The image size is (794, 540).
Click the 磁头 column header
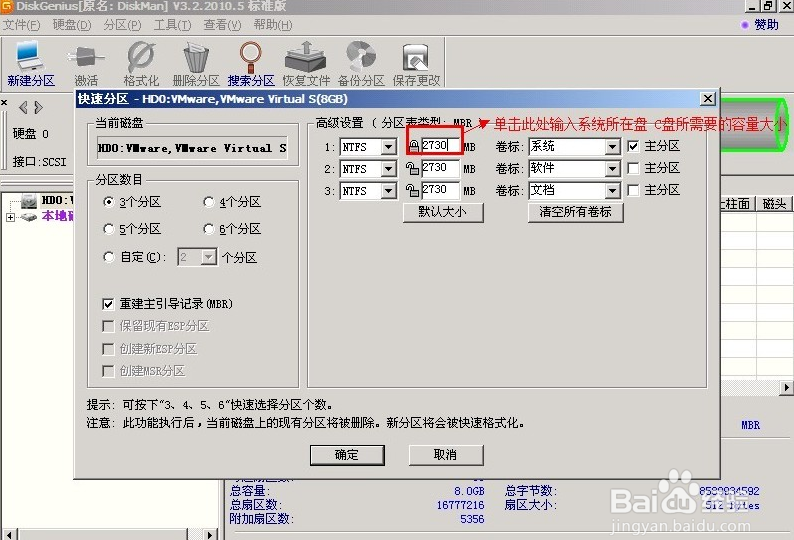[774, 204]
